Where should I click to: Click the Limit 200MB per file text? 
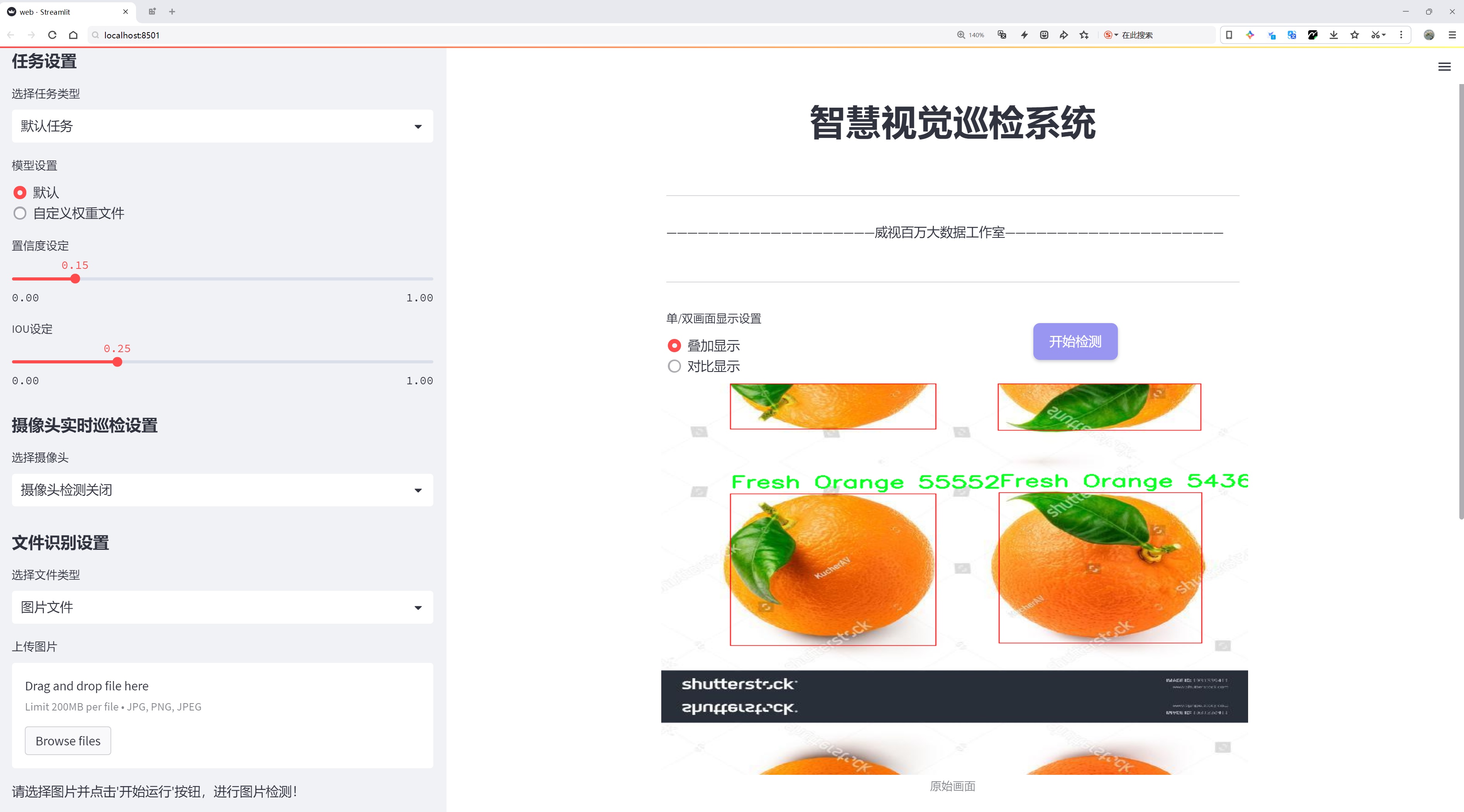pyautogui.click(x=113, y=707)
